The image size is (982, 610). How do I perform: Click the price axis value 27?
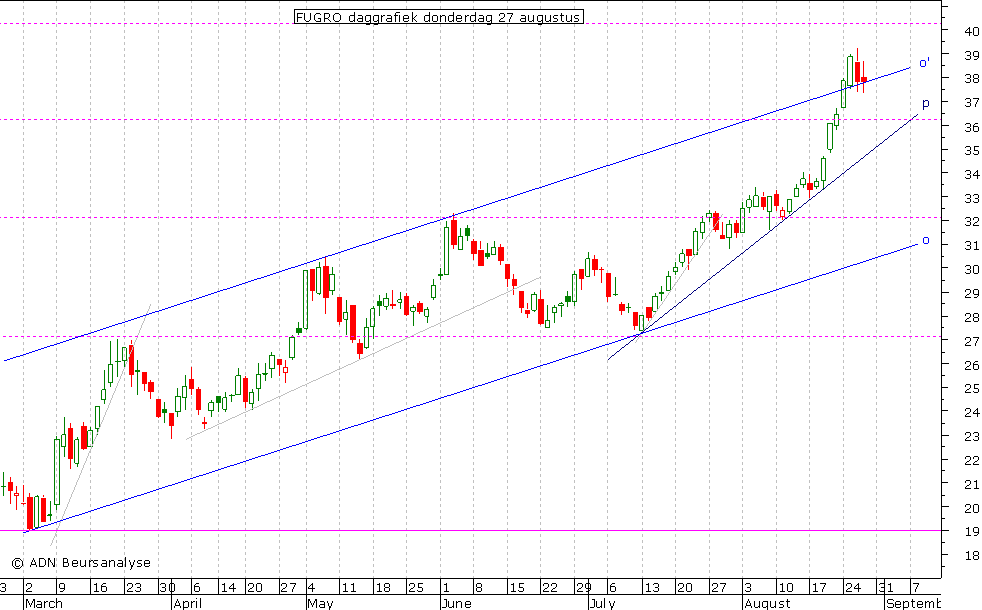(x=971, y=342)
